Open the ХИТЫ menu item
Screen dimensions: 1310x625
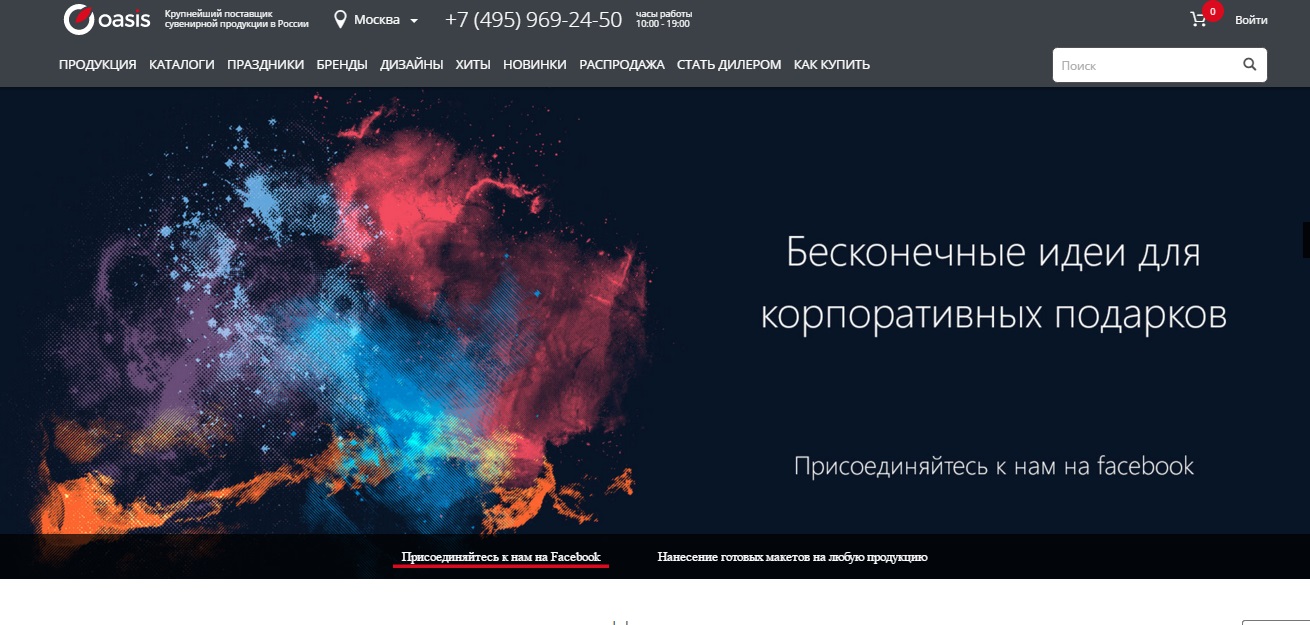pos(473,64)
